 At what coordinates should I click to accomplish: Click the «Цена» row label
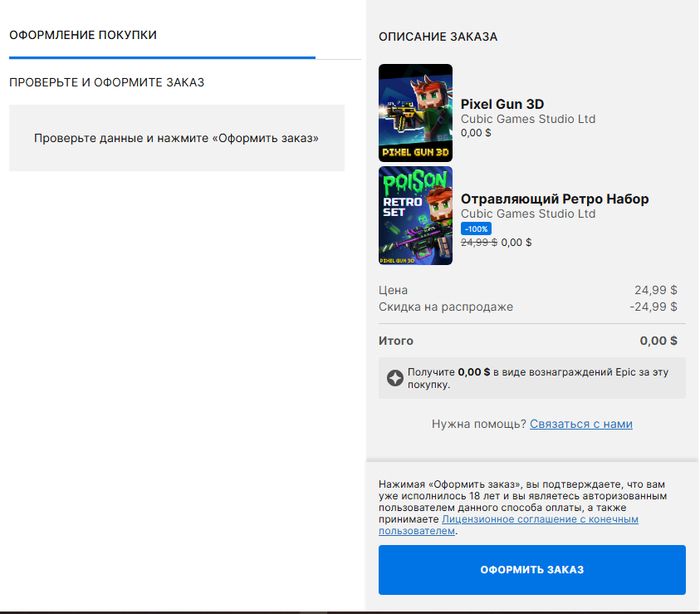click(x=393, y=290)
